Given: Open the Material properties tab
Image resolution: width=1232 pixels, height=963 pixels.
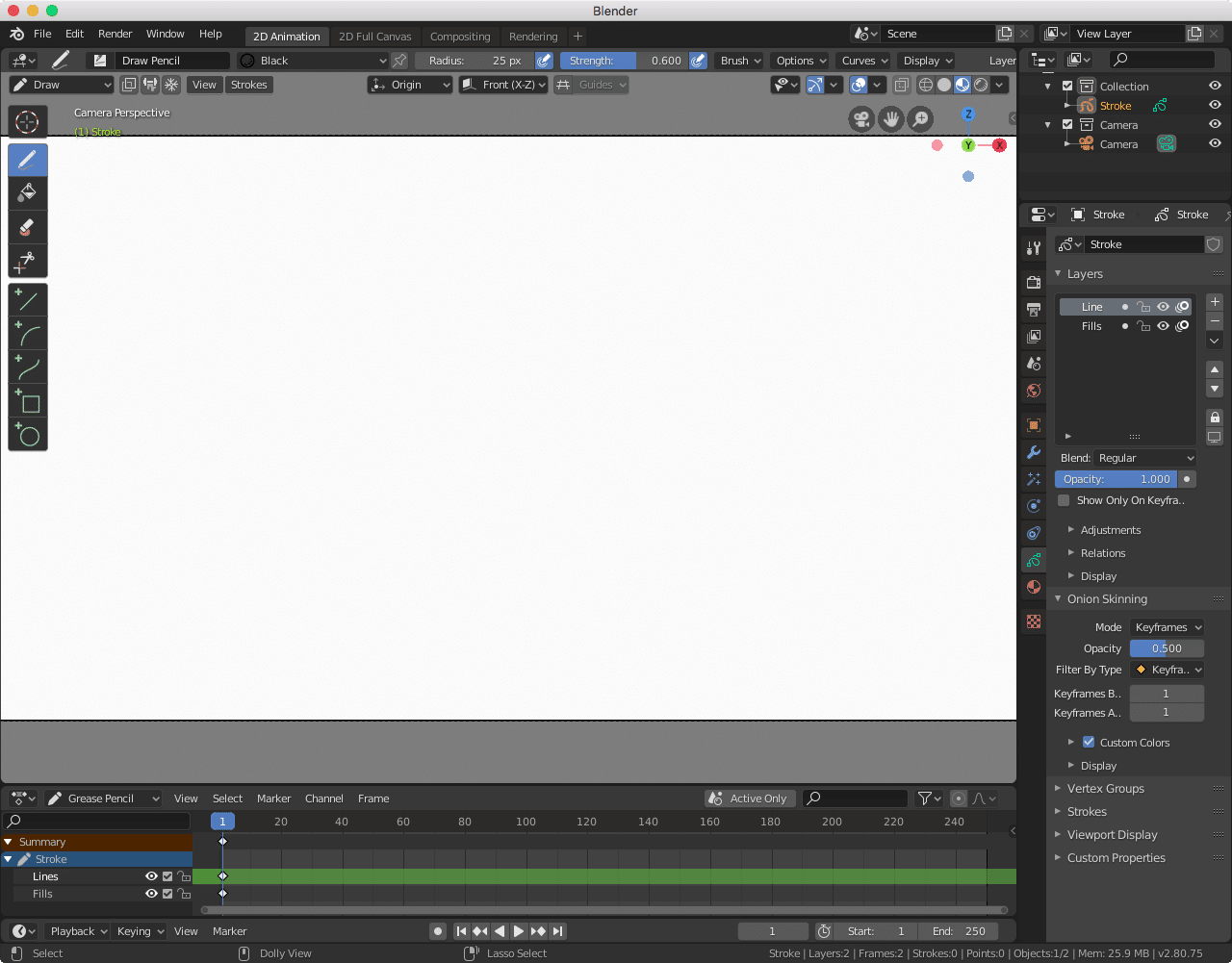Looking at the screenshot, I should [1034, 587].
